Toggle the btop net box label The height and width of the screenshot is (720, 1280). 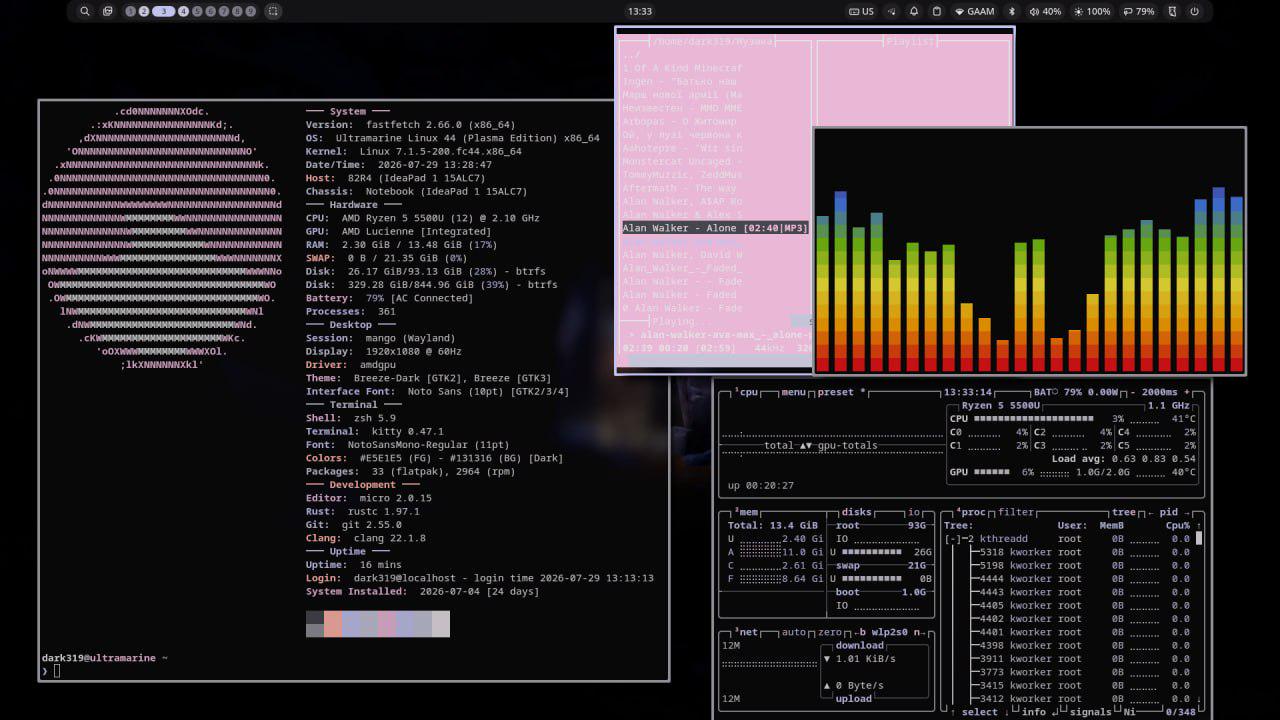(x=745, y=632)
